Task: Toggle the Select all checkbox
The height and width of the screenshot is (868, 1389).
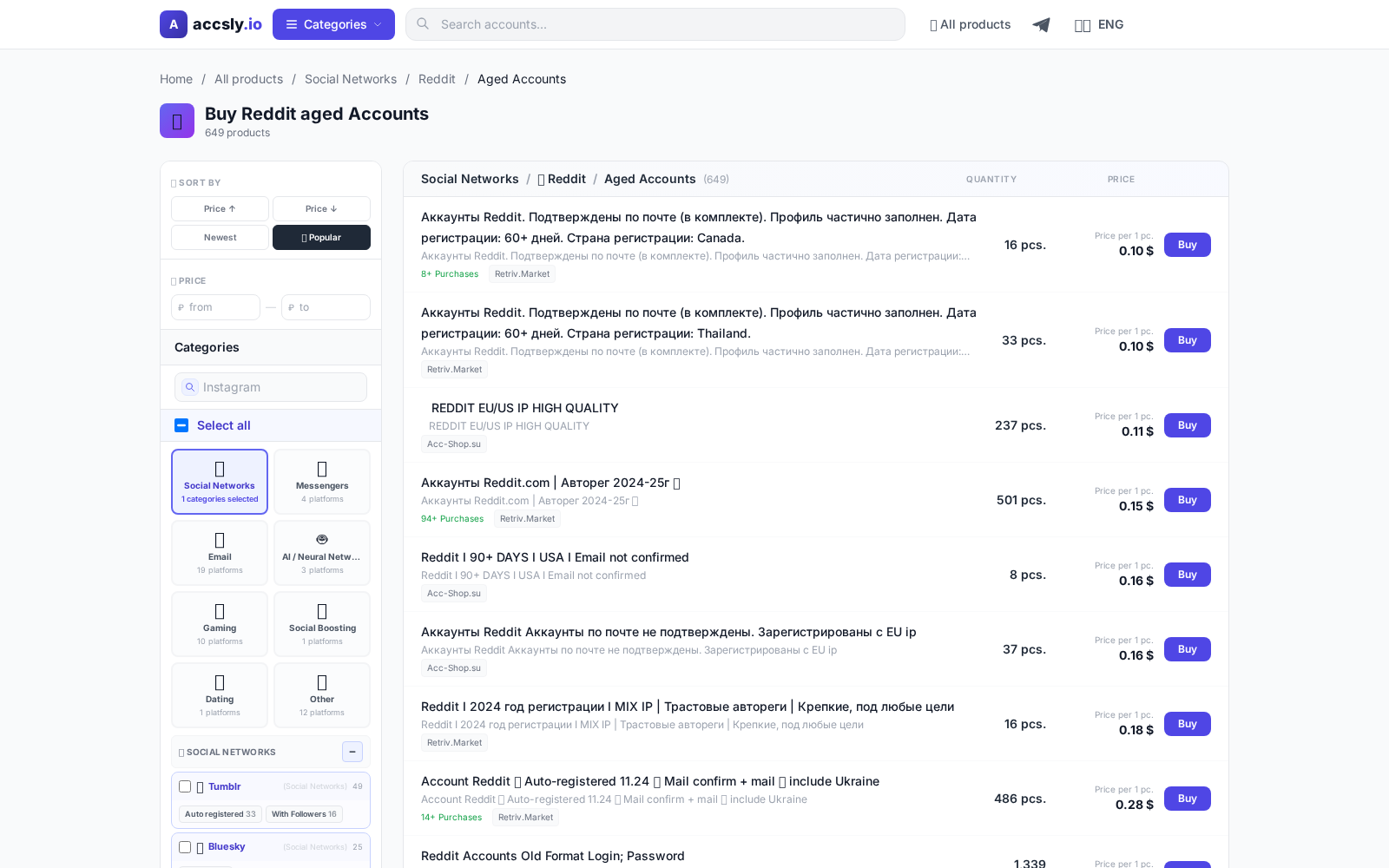Action: pos(181,425)
